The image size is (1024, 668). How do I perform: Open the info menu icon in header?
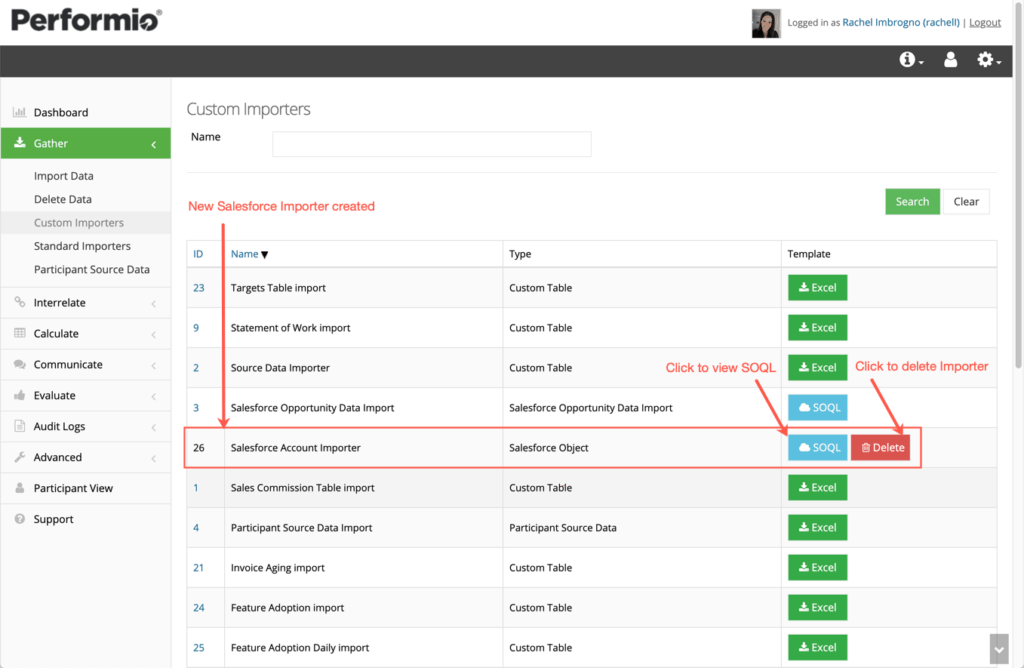910,60
